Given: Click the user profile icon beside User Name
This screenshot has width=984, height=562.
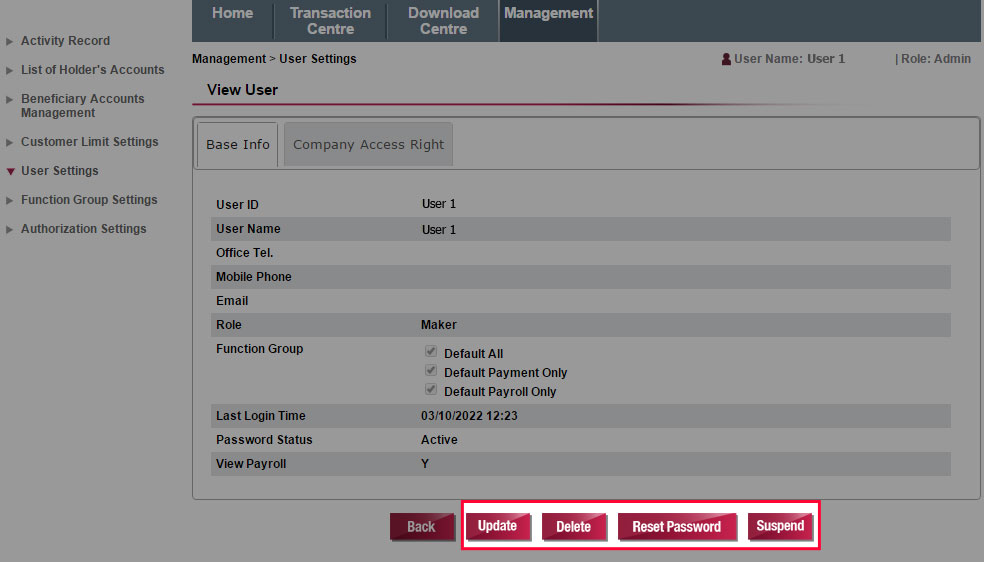Looking at the screenshot, I should click(x=726, y=59).
